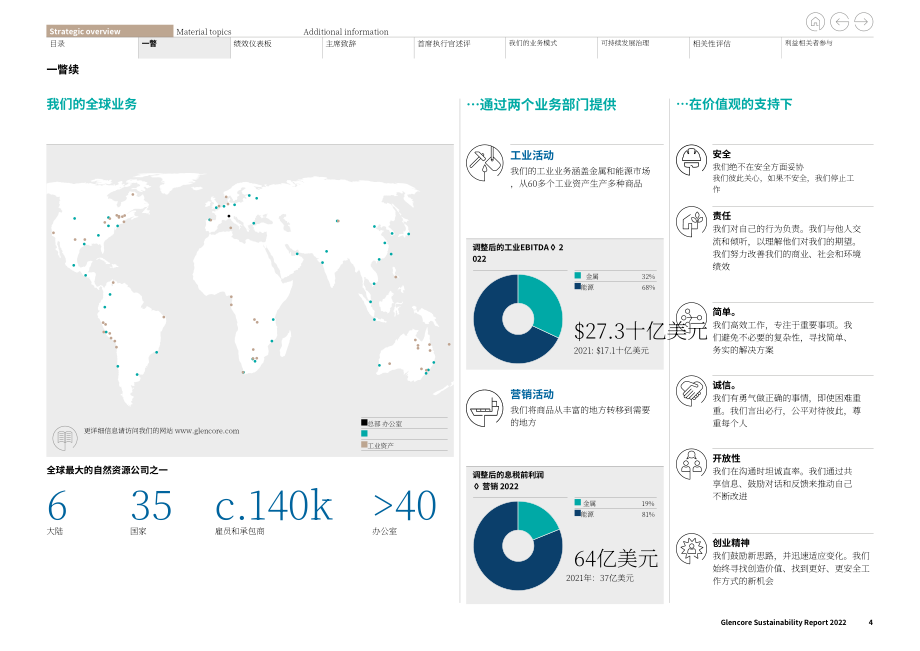Image resolution: width=920 pixels, height=651 pixels.
Task: Click the 安全 value title
Action: (x=722, y=154)
